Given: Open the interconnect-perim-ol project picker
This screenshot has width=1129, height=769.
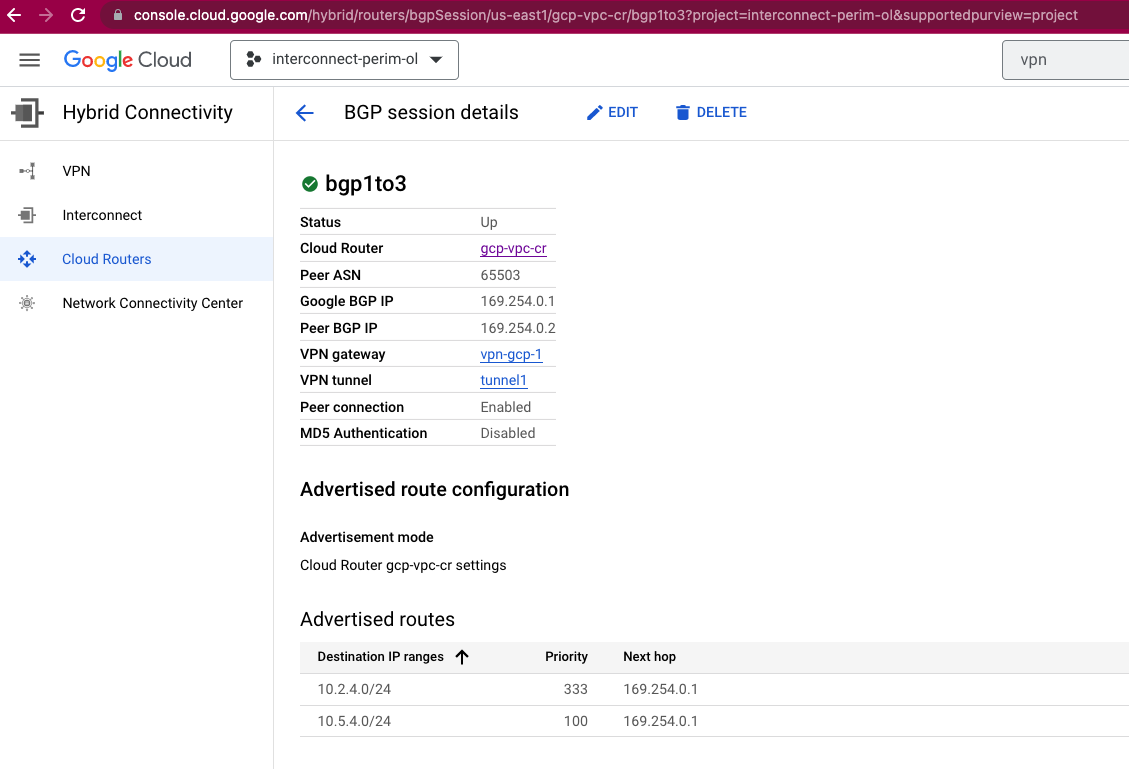Looking at the screenshot, I should [344, 59].
